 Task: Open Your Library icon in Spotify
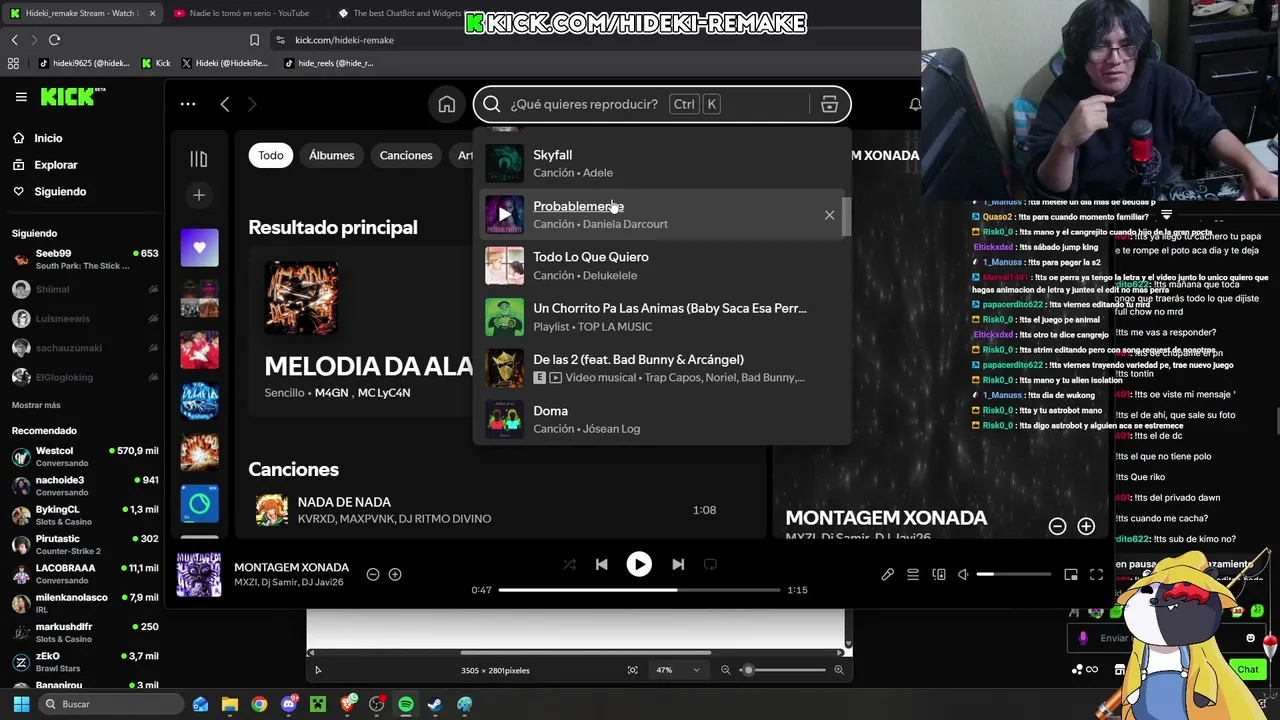(x=198, y=159)
